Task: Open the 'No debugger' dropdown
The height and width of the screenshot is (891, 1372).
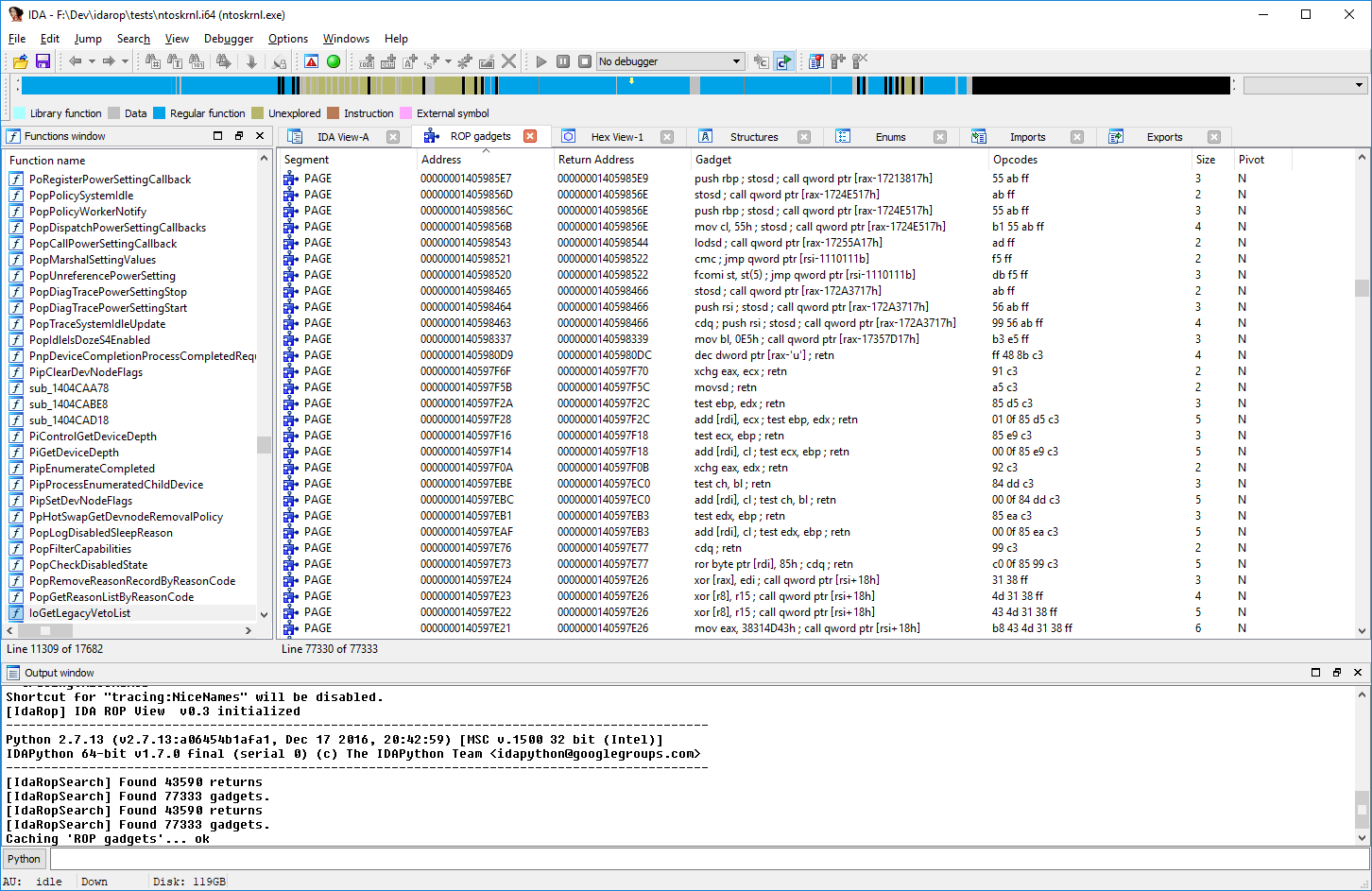Action: tap(671, 61)
